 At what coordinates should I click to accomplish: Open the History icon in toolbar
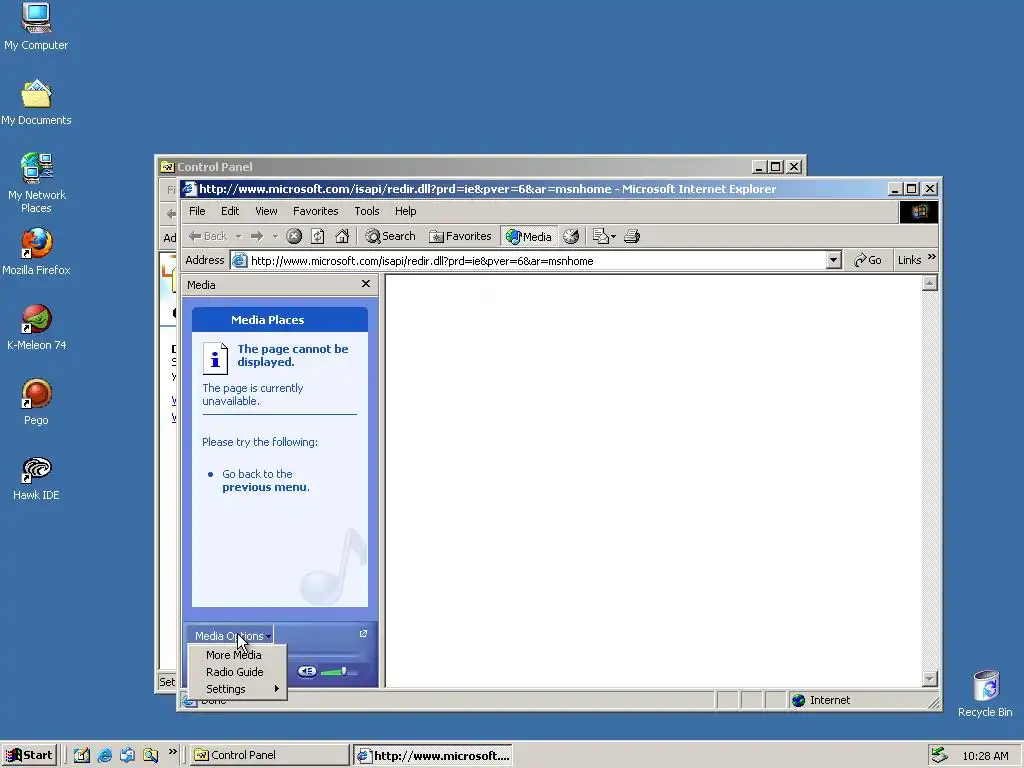point(571,236)
